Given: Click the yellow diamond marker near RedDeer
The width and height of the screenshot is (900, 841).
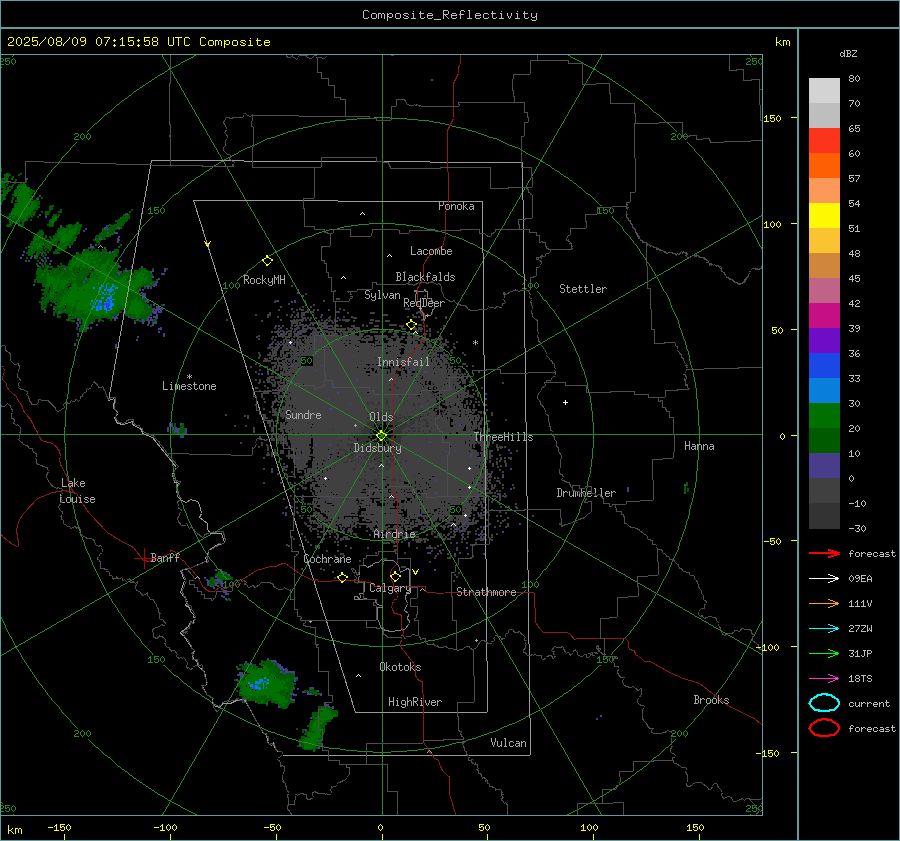Looking at the screenshot, I should pos(411,325).
